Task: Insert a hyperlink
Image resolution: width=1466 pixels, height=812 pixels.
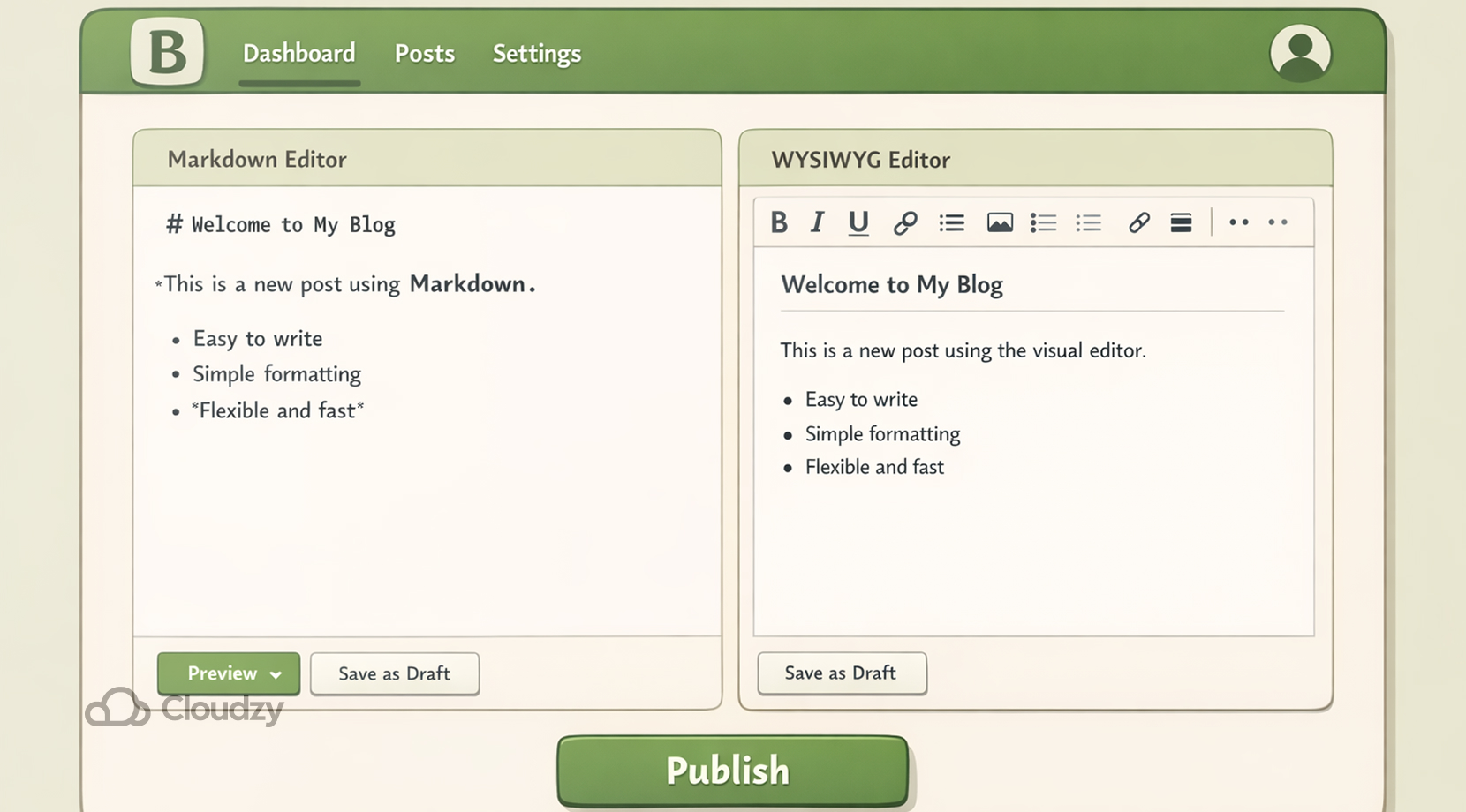Action: click(x=904, y=222)
